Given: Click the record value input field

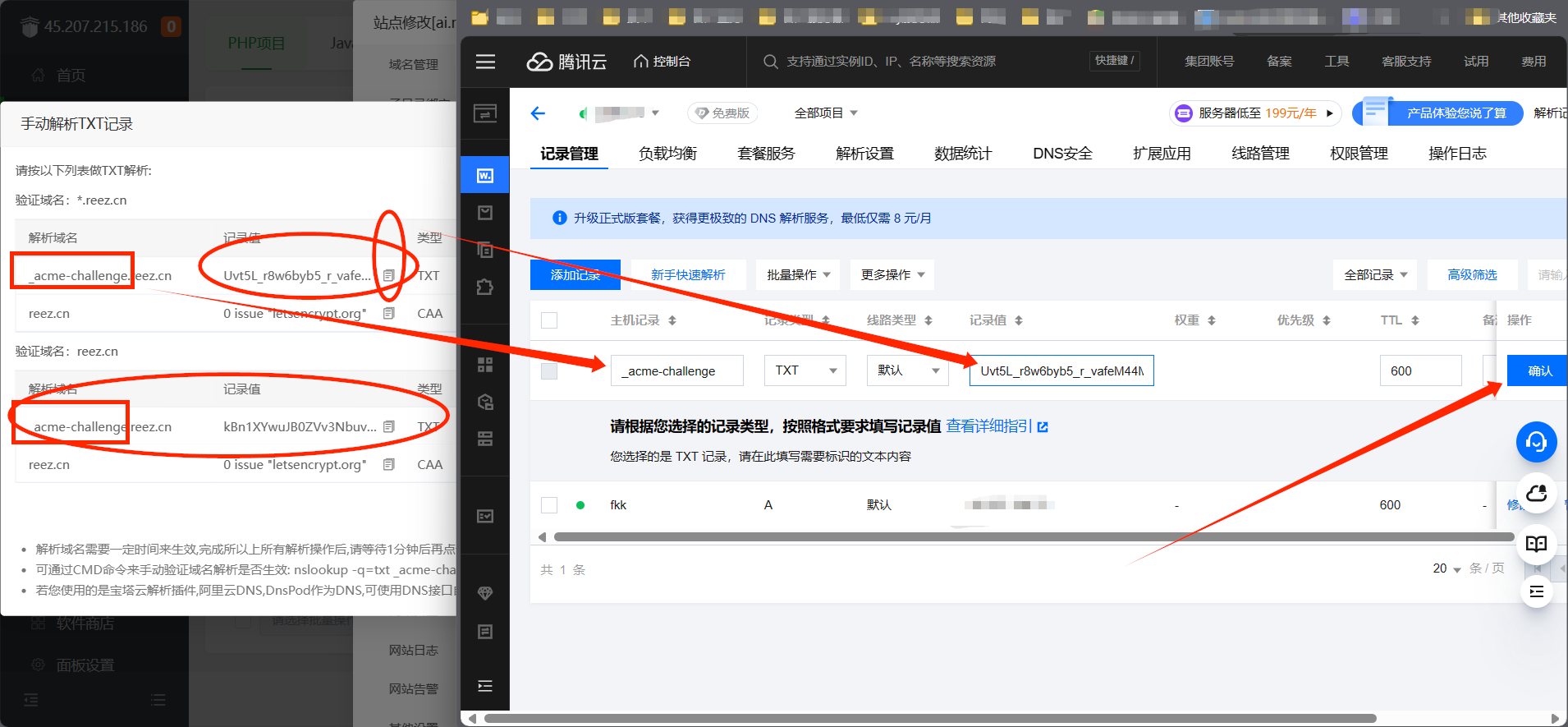Looking at the screenshot, I should point(1061,370).
